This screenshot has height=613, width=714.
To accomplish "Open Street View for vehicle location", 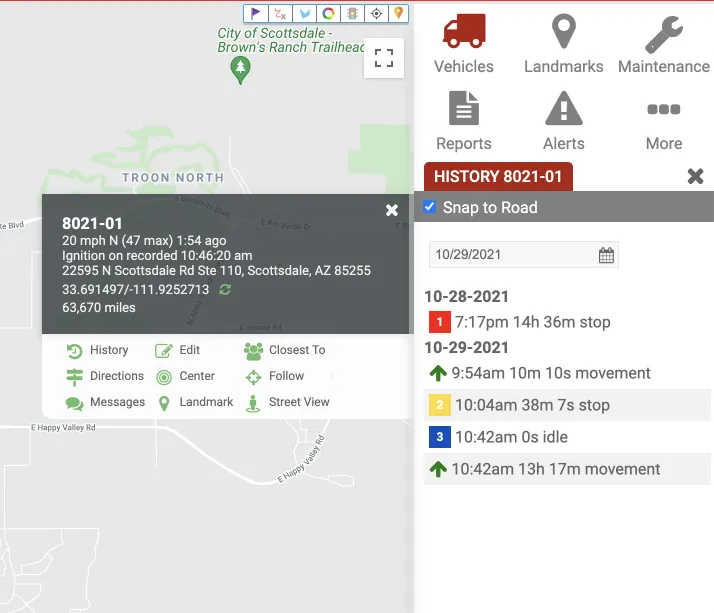I will coord(287,403).
